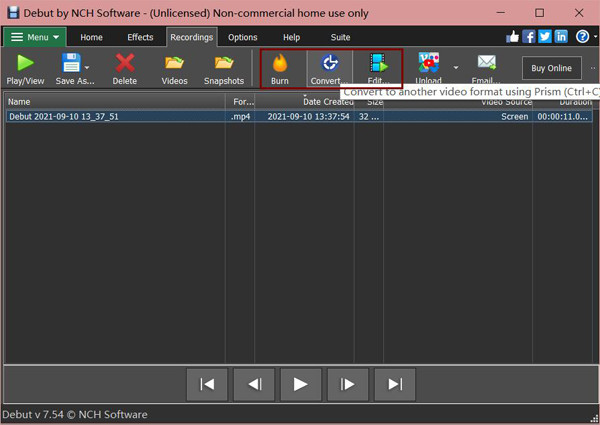
Task: Open the Save As dropdown arrow
Action: (x=87, y=68)
